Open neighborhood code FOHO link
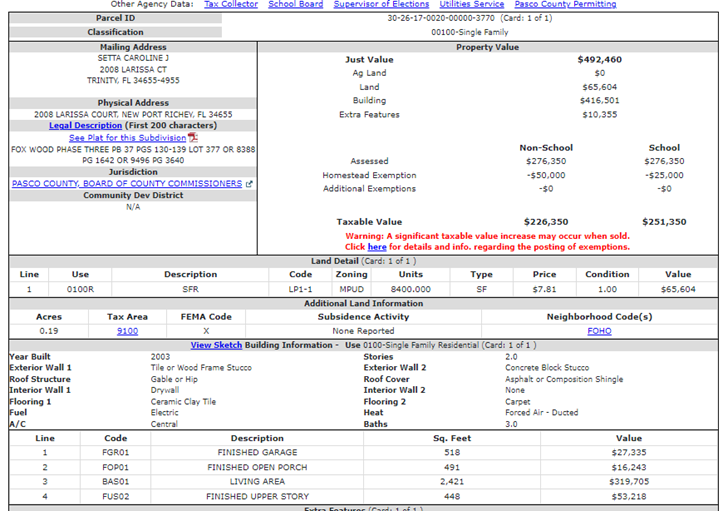The image size is (723, 511). (599, 331)
